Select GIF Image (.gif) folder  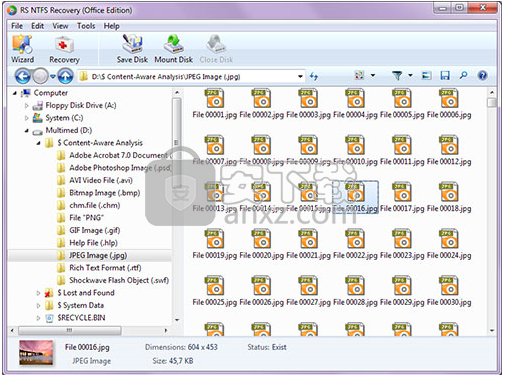click(x=89, y=230)
